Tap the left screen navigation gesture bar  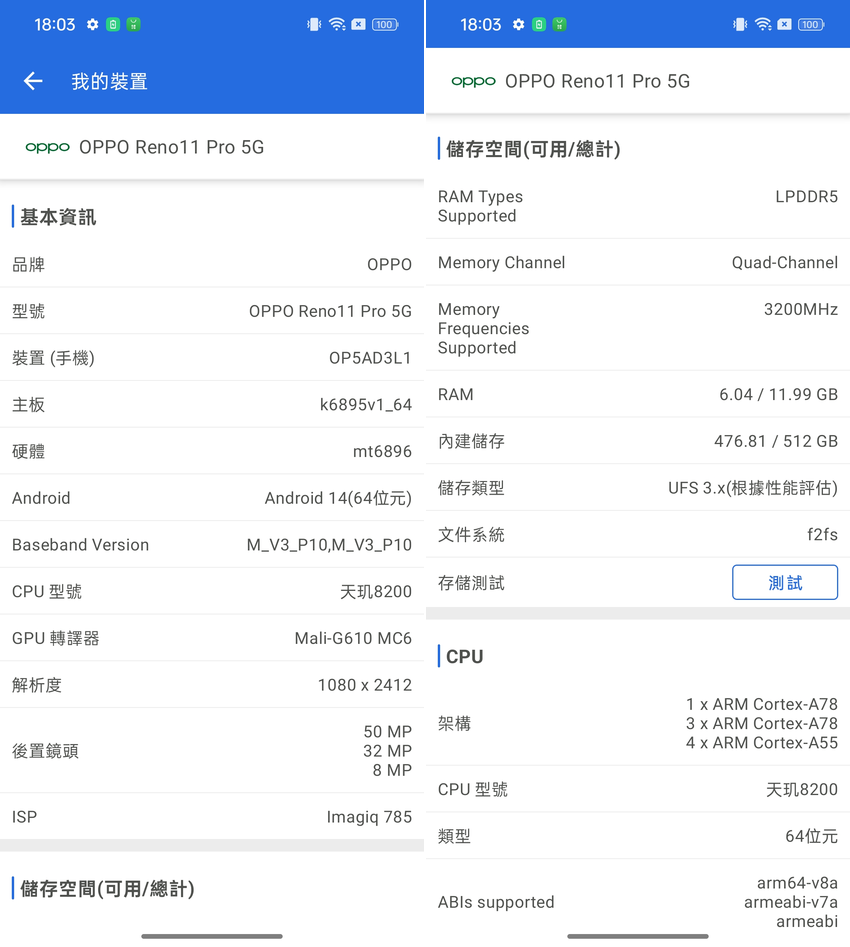click(x=212, y=936)
